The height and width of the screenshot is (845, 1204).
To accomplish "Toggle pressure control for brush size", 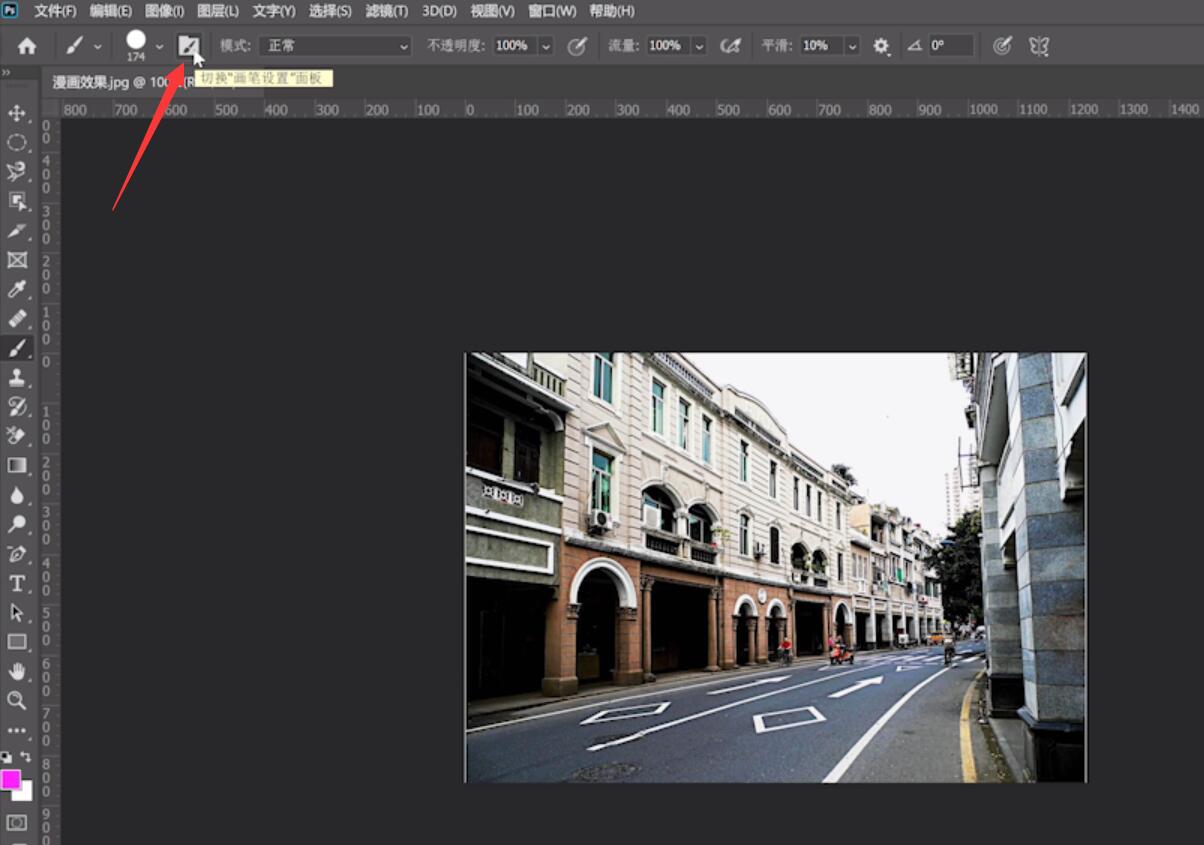I will coord(1002,46).
